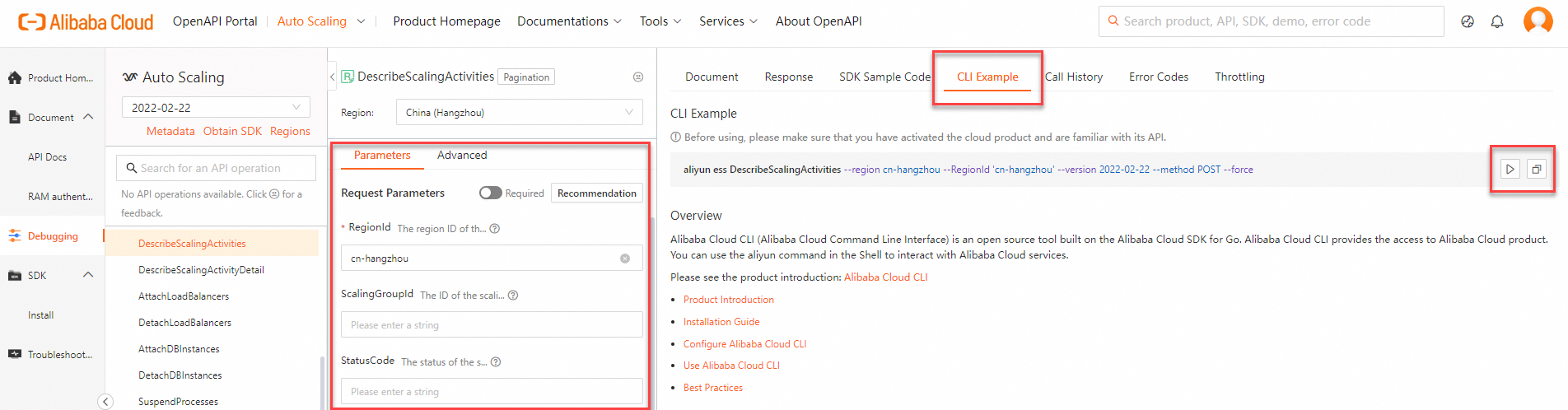
Task: Switch to the SDK Sample Code tab
Action: 884,77
